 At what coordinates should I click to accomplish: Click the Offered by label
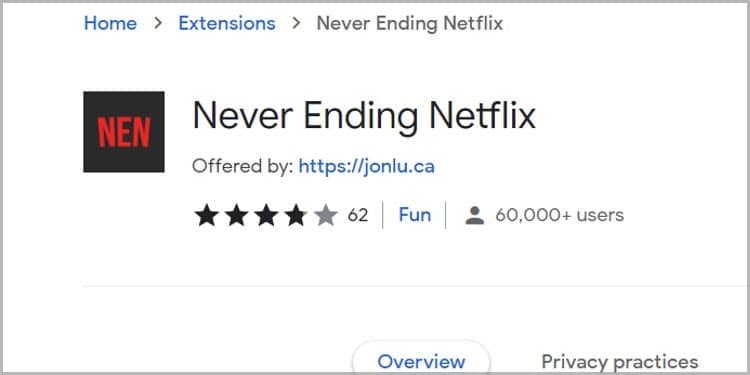(242, 166)
